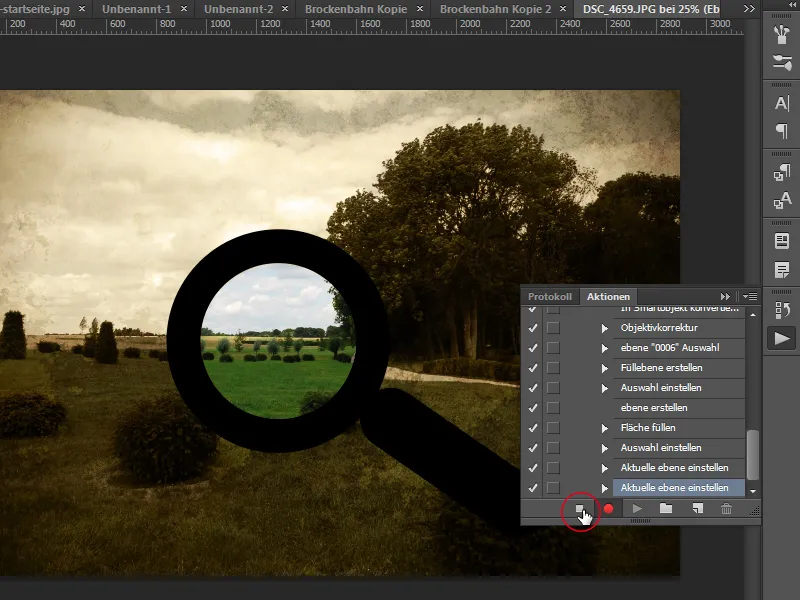
Task: Create a new action set folder
Action: [666, 509]
